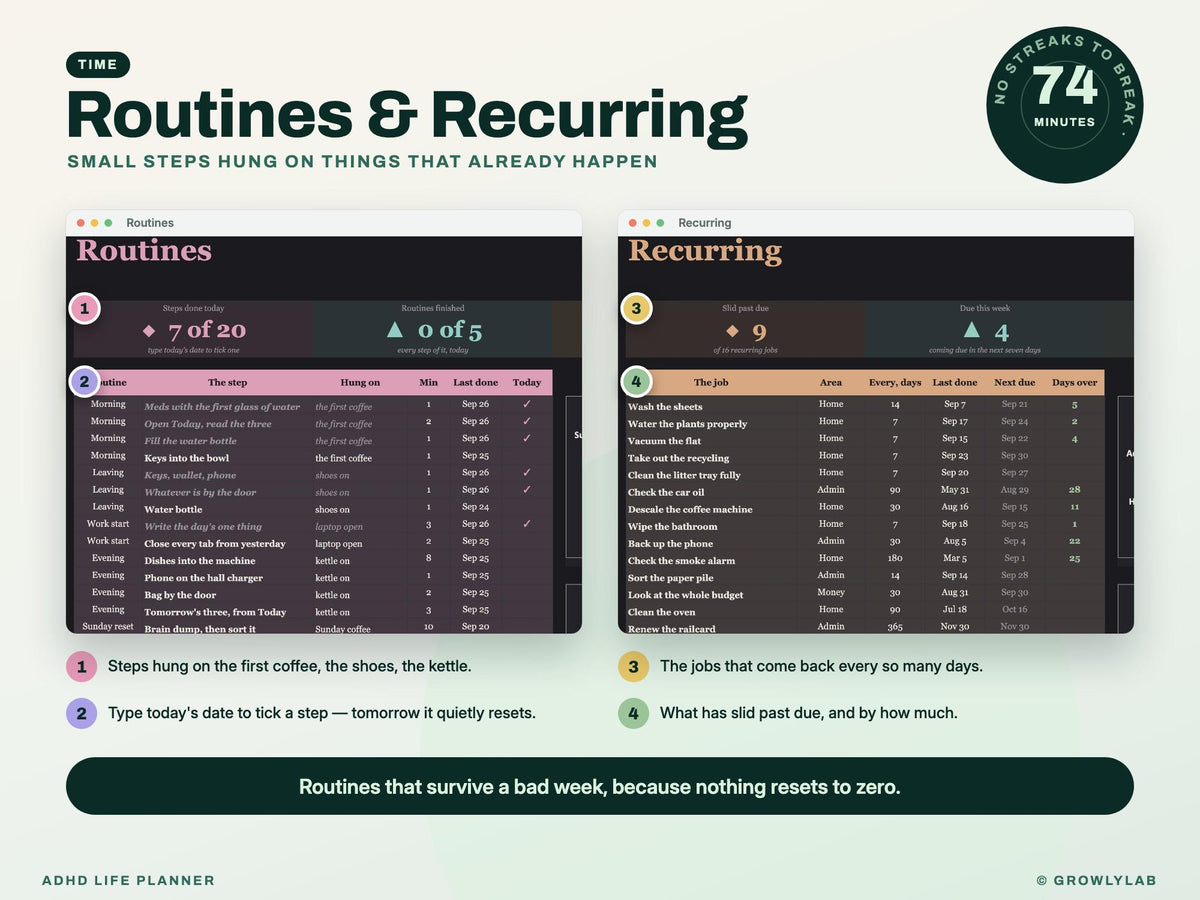The height and width of the screenshot is (900, 1200).
Task: Select 'Today' column header in Routines
Action: (527, 382)
